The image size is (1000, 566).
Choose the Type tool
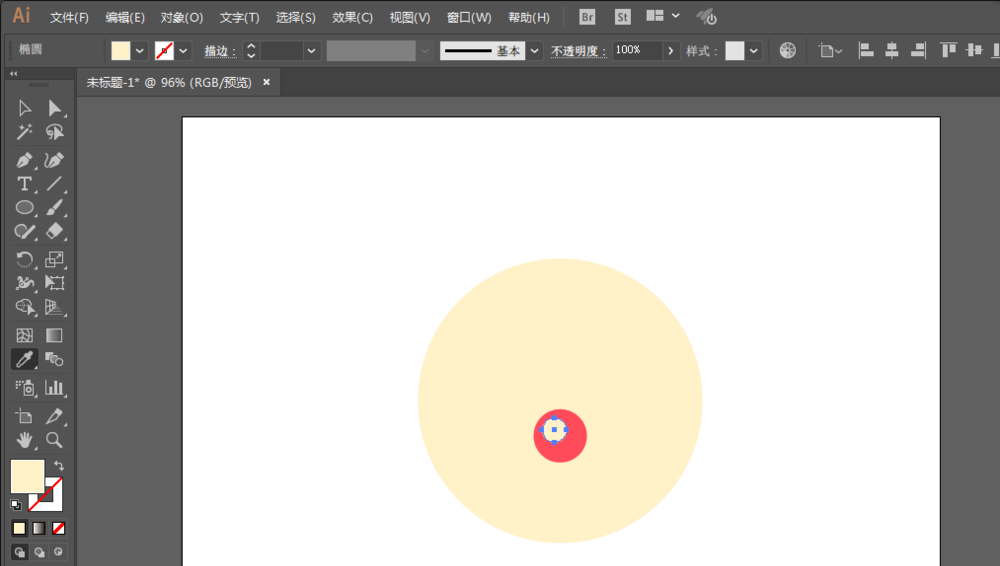pos(25,184)
